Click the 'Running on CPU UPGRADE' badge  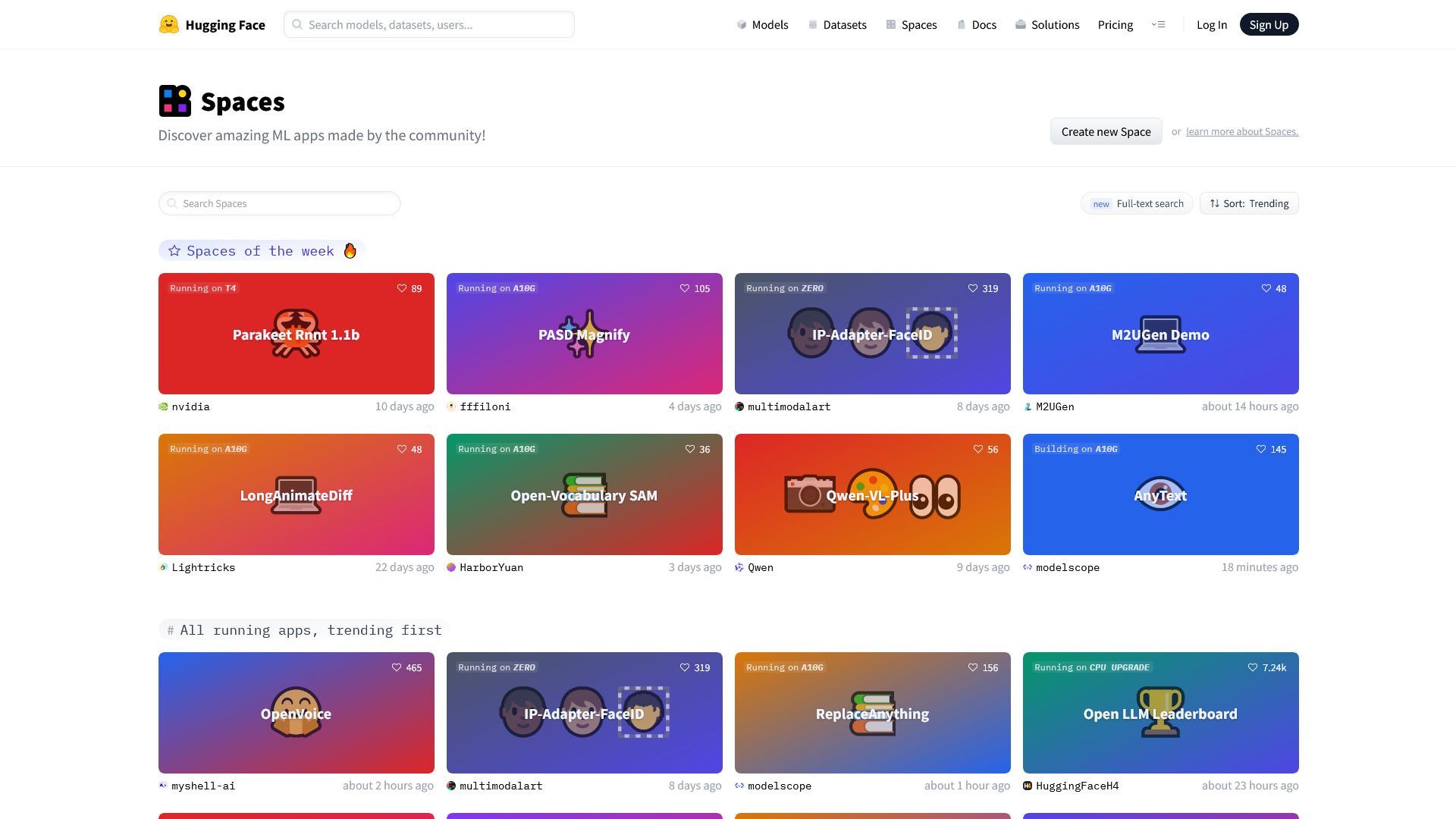(1091, 667)
